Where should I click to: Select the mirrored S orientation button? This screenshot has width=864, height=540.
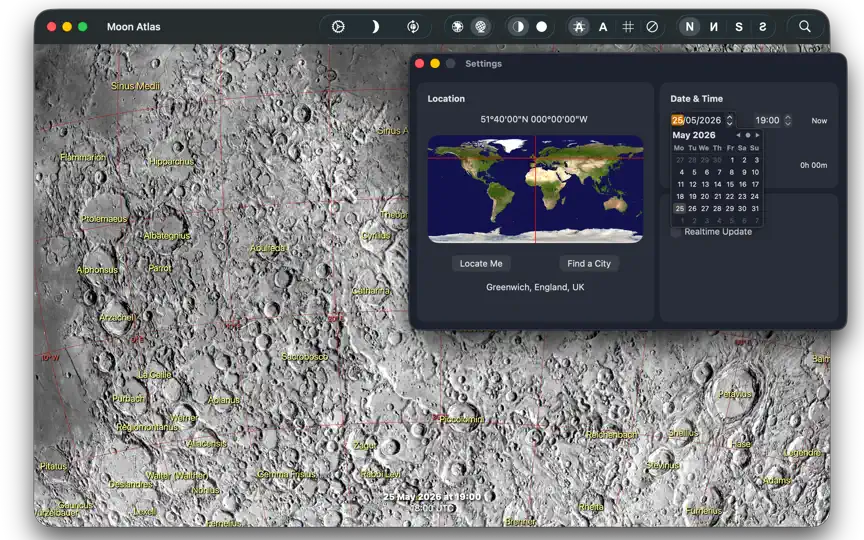pos(763,26)
